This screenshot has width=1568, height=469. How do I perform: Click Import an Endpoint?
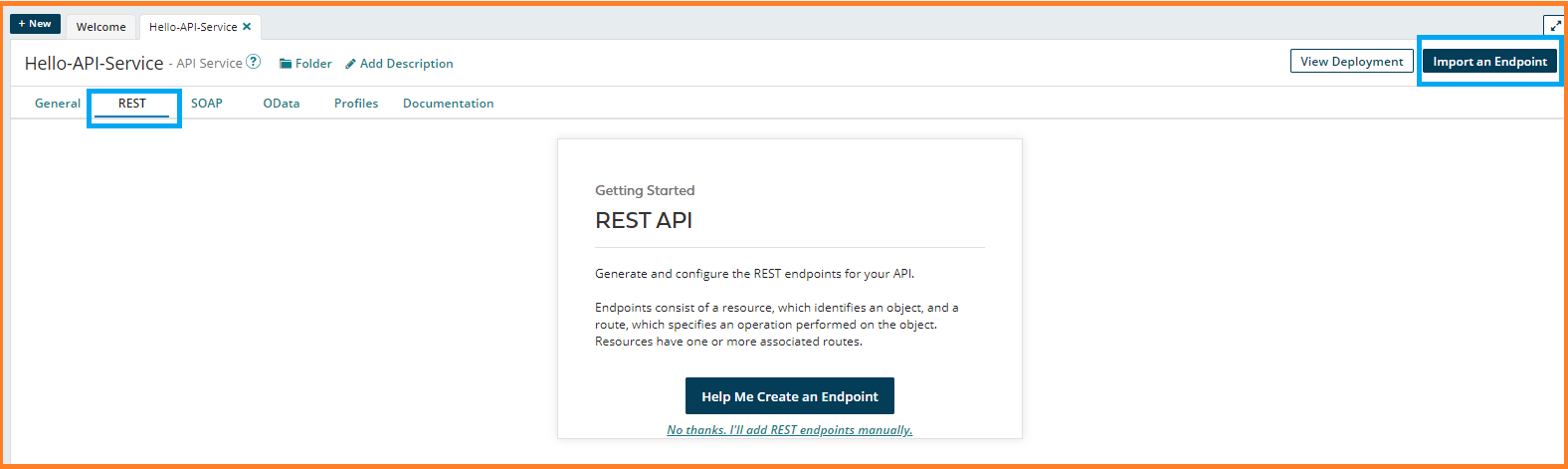pyautogui.click(x=1489, y=62)
